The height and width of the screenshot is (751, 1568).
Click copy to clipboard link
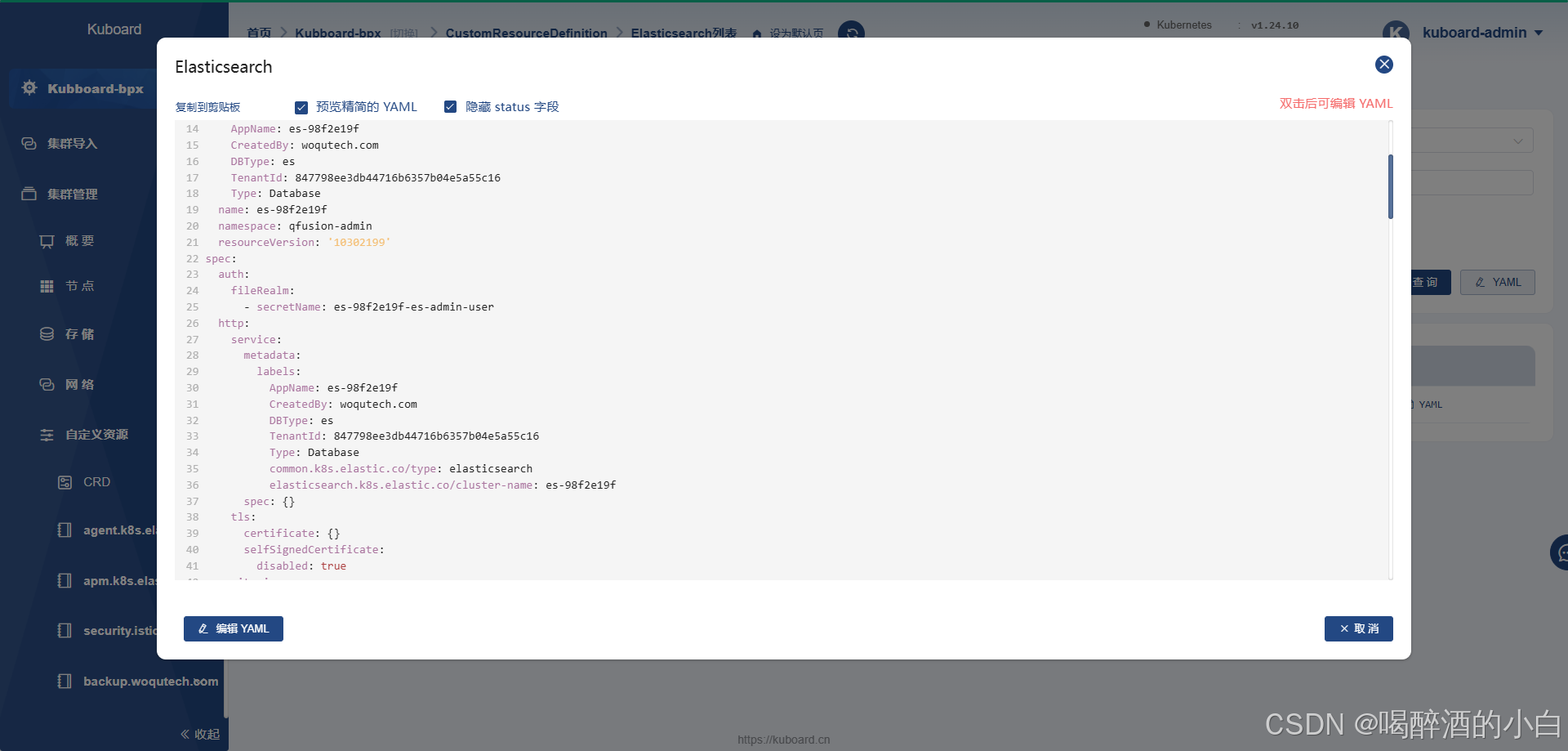pos(207,107)
